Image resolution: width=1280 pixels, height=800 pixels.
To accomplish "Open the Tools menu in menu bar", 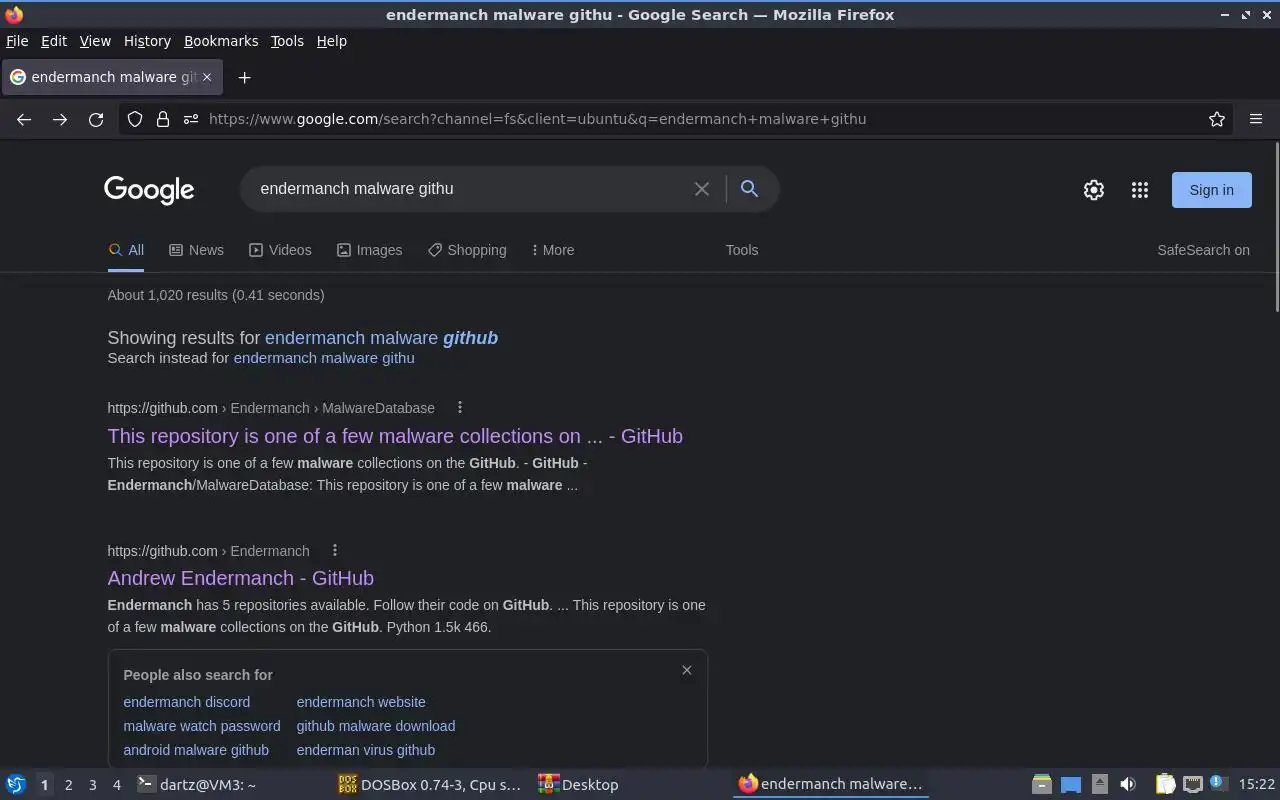I will (287, 41).
